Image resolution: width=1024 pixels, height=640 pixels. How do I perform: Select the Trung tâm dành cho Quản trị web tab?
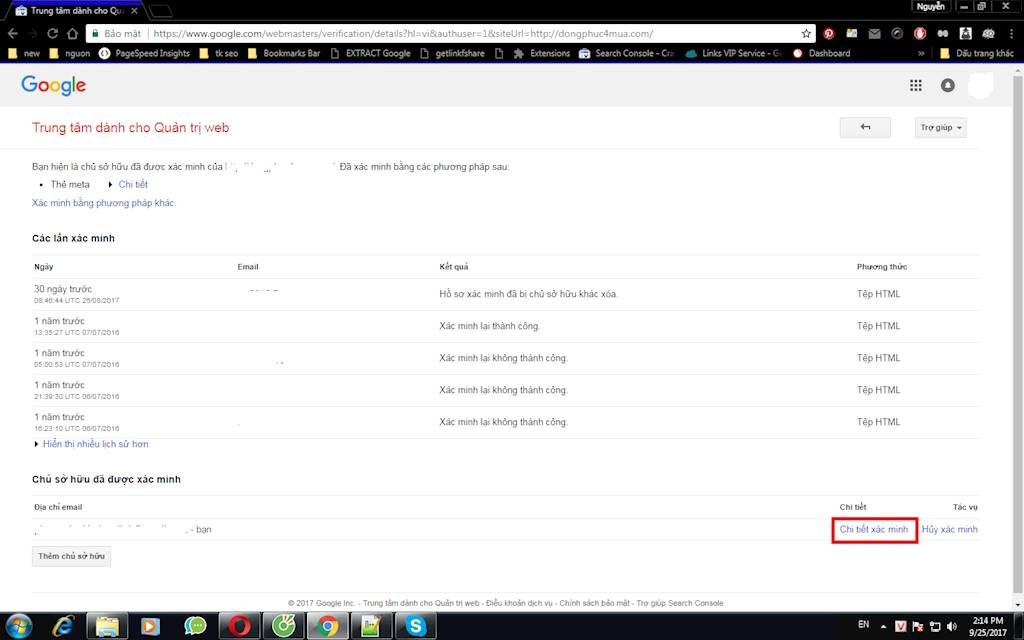(x=76, y=11)
